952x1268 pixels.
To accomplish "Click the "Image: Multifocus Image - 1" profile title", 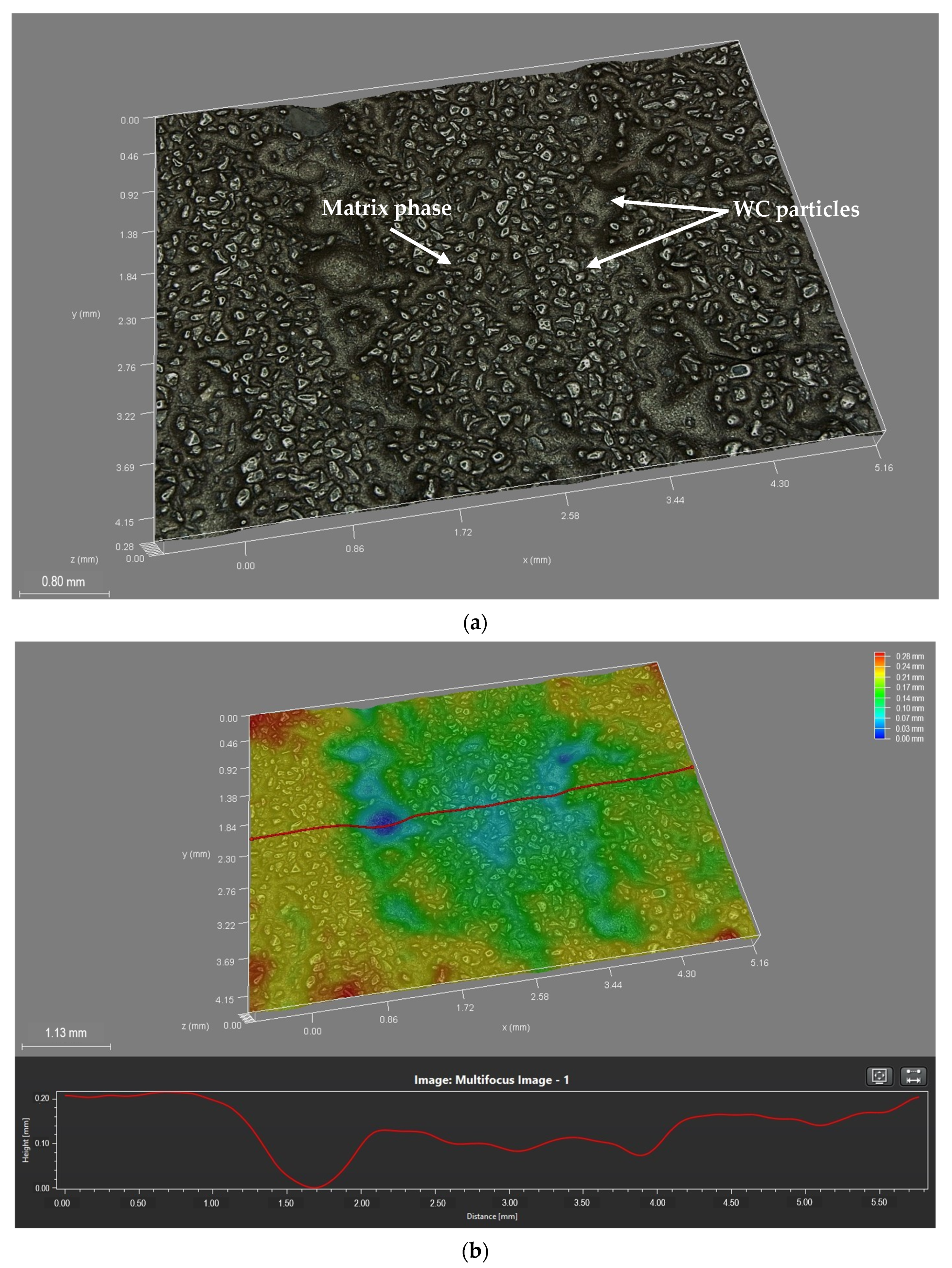I will pos(491,1080).
